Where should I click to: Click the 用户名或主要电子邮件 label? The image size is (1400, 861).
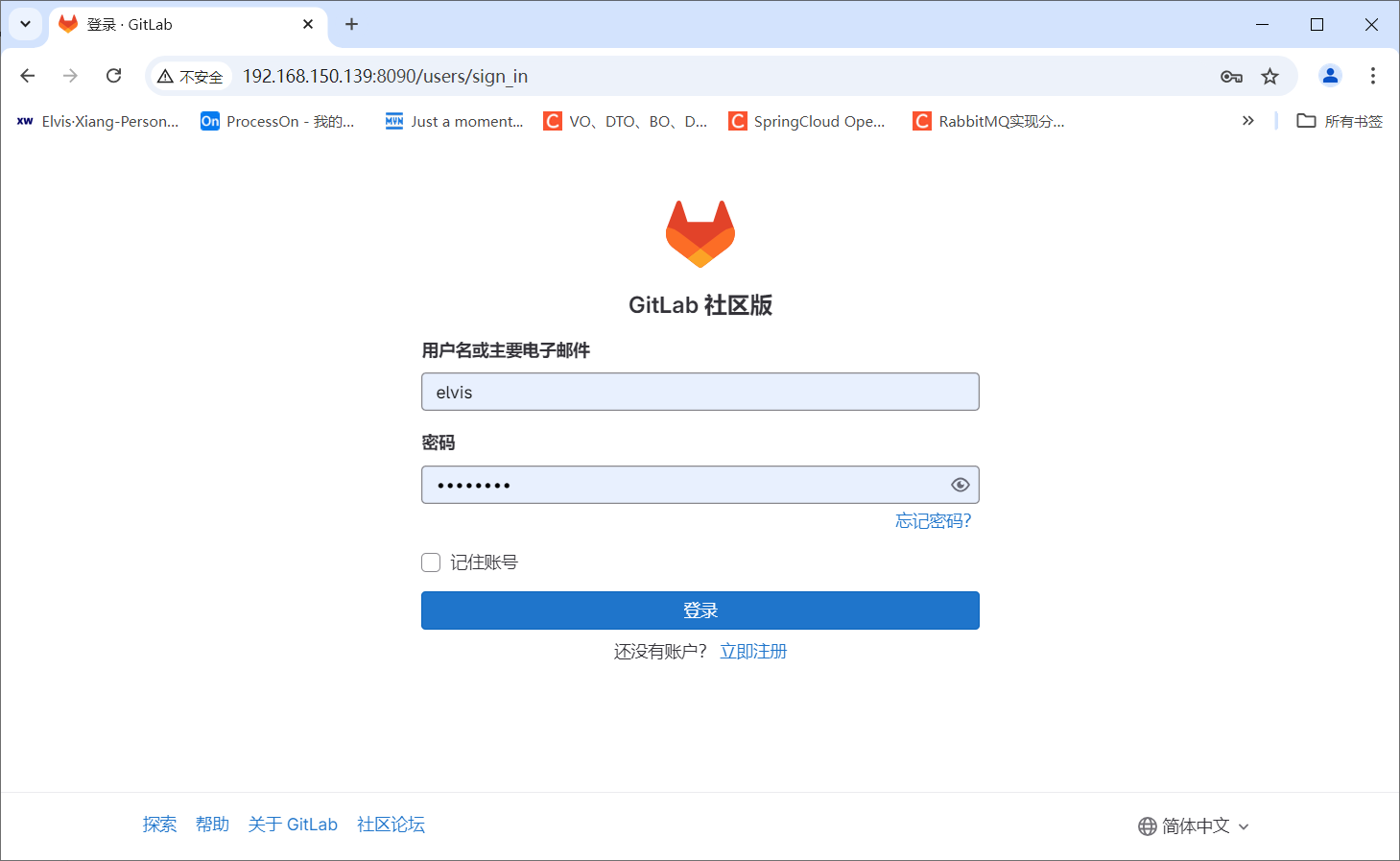[x=506, y=350]
